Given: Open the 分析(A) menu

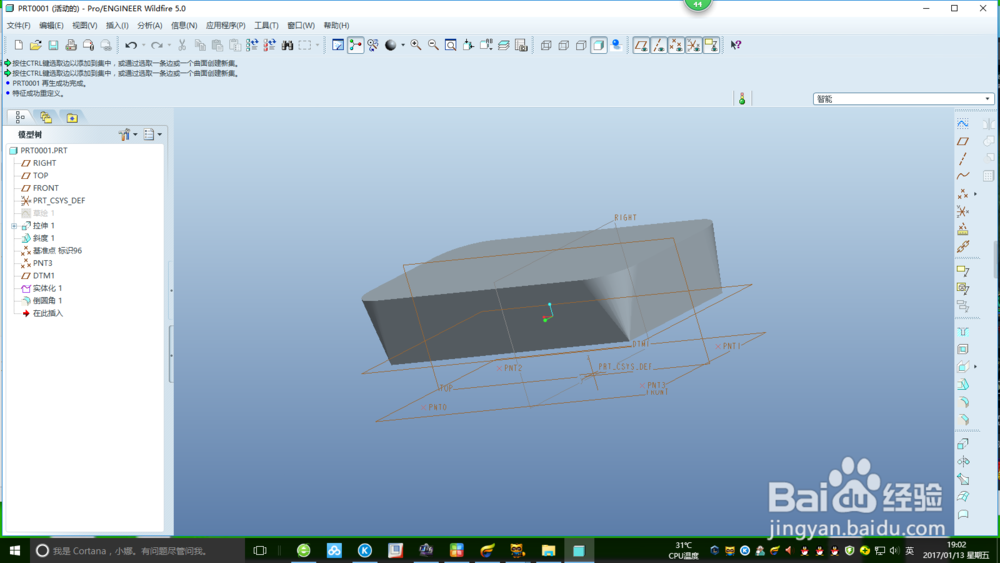Looking at the screenshot, I should (x=150, y=26).
